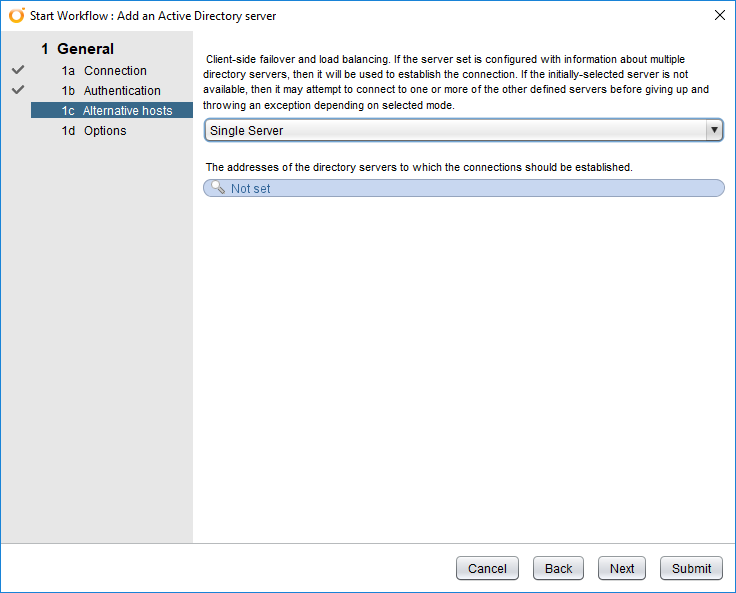Go to the 1a Connection step
Image resolution: width=736 pixels, height=593 pixels.
click(x=104, y=71)
